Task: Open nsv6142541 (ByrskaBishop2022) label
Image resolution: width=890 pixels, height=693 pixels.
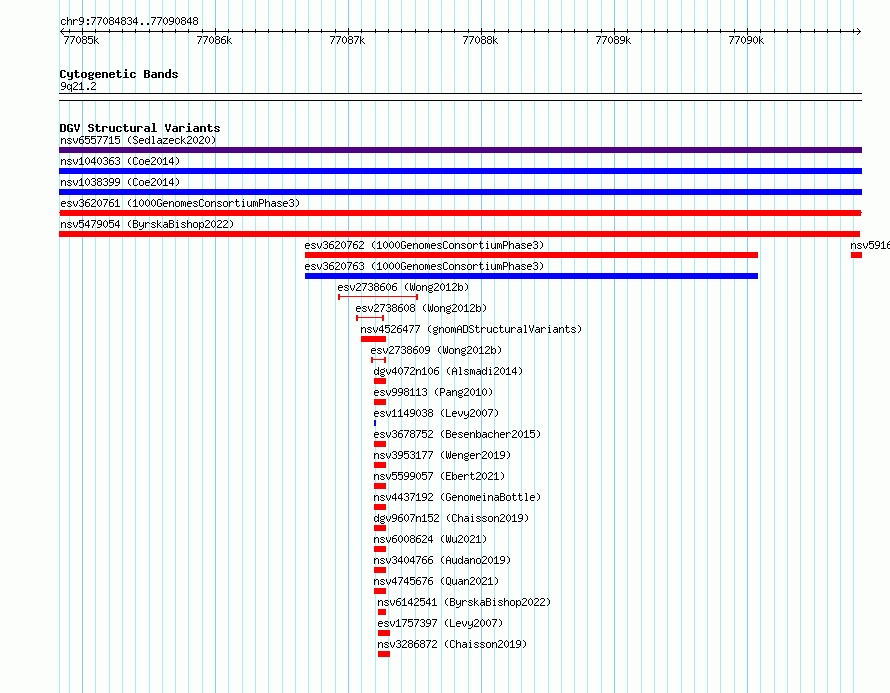Action: pyautogui.click(x=464, y=602)
